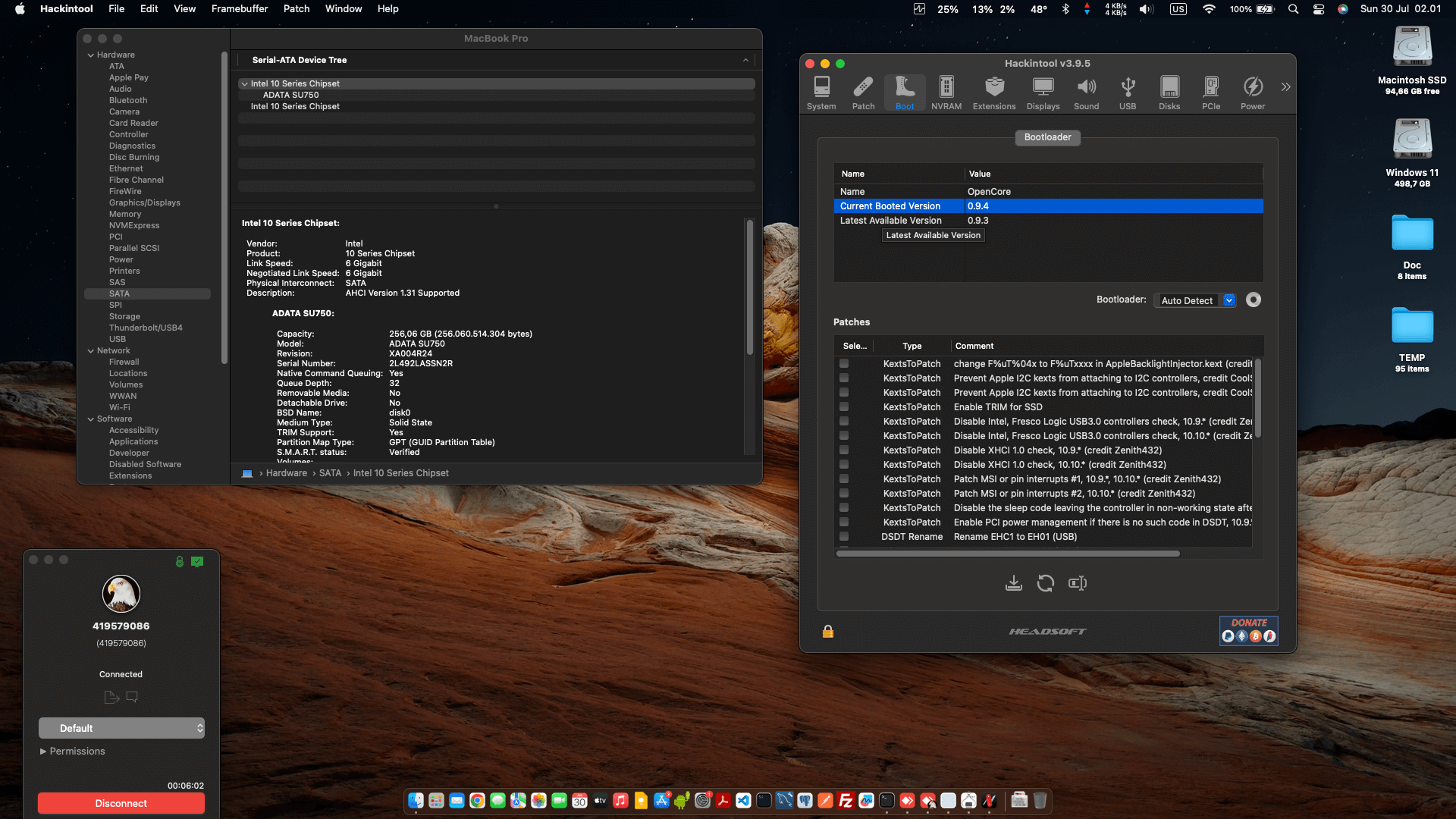Select NVMExpress in the Hardware sidebar
This screenshot has width=1456, height=819.
[x=134, y=226]
